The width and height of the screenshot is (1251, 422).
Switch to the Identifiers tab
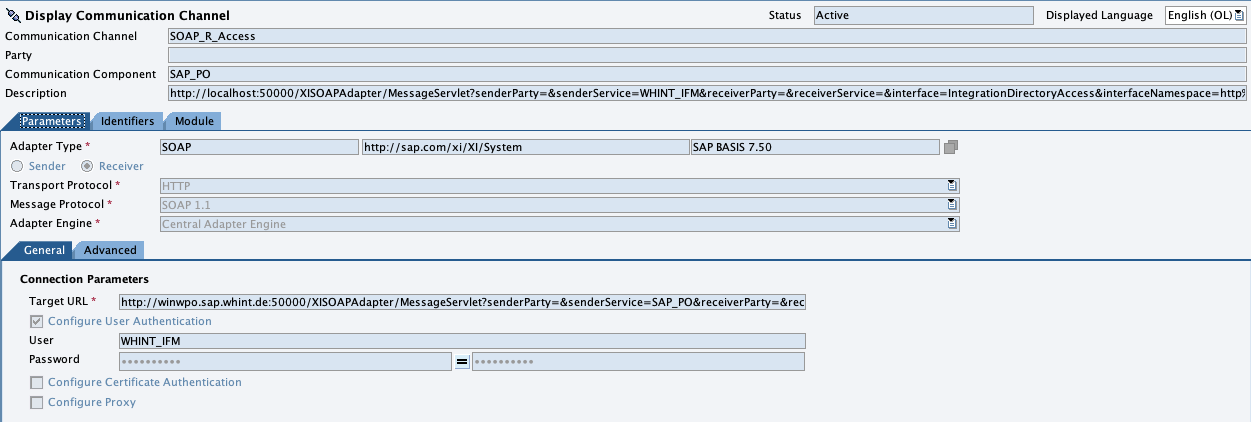[x=127, y=121]
